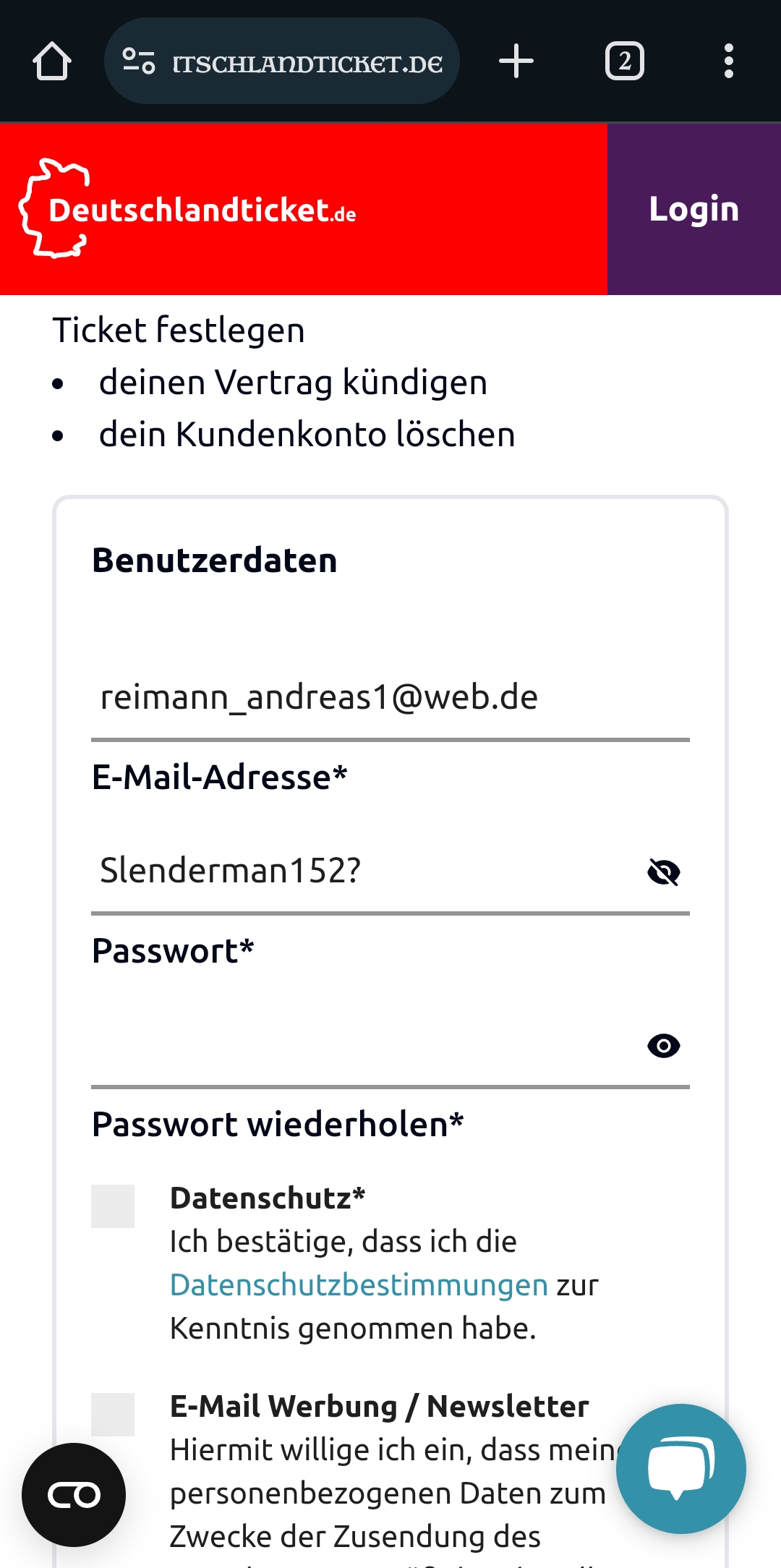Image resolution: width=781 pixels, height=1568 pixels.
Task: Click the Benutzerdaten heading
Action: coord(215,561)
